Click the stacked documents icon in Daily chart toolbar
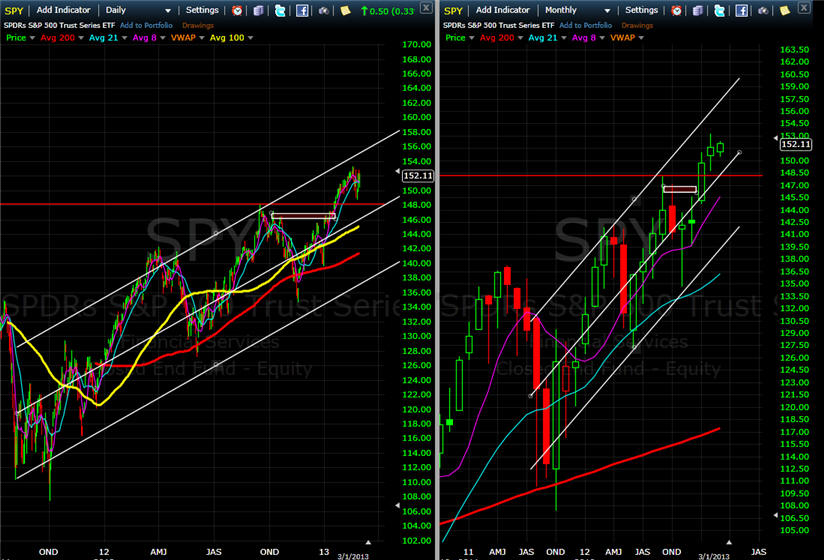Image resolution: width=824 pixels, height=560 pixels. 259,11
